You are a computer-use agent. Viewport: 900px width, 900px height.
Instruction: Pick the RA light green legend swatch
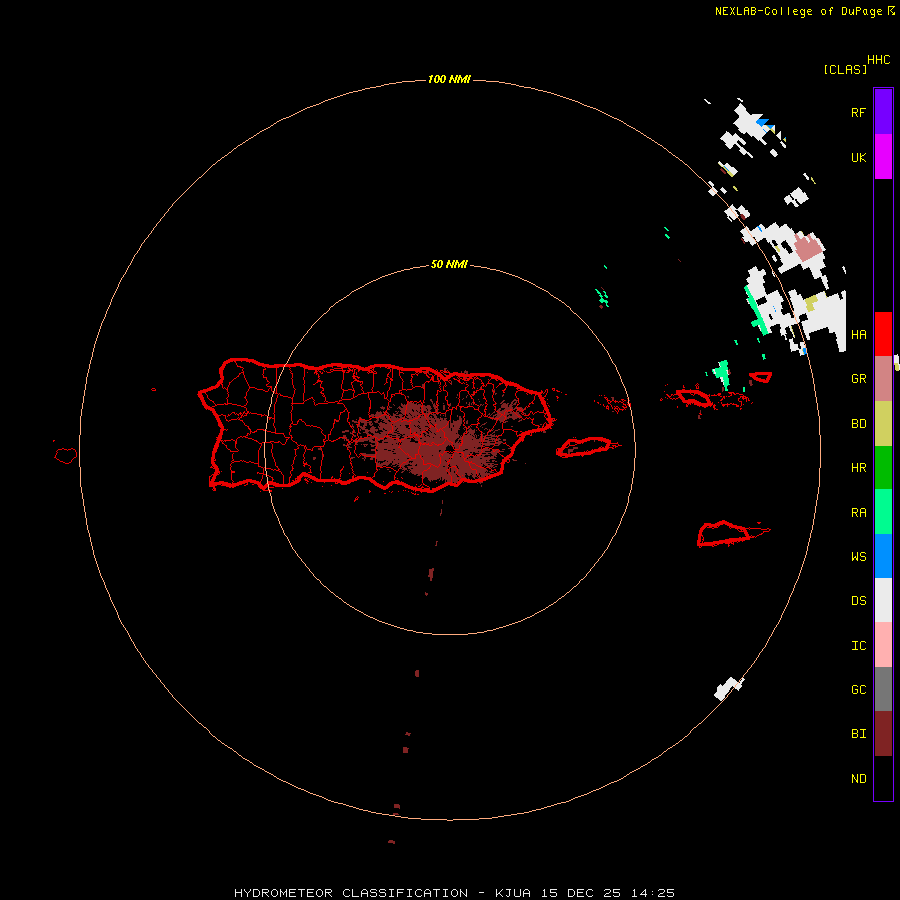(x=883, y=512)
